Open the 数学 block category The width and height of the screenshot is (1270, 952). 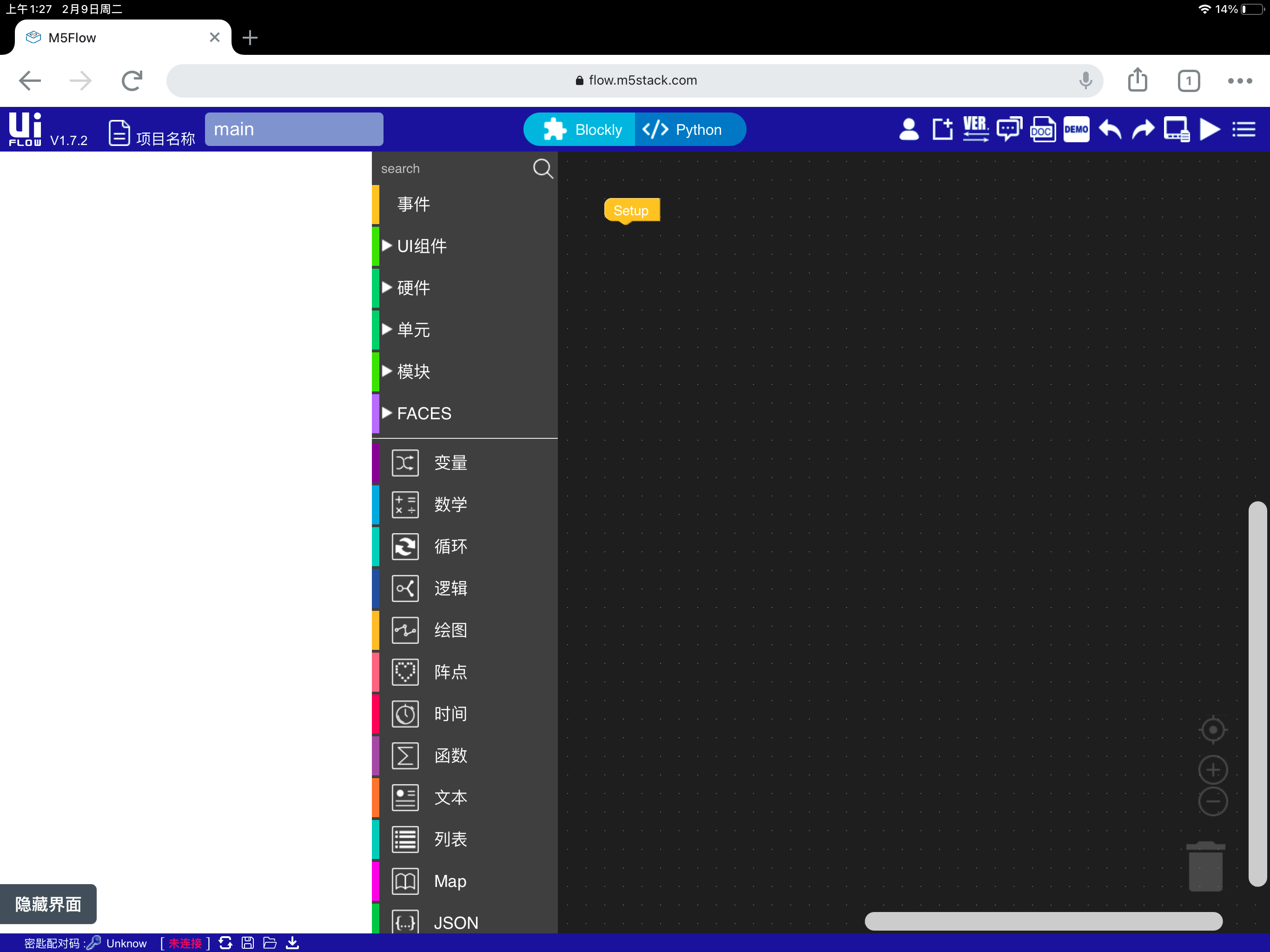[x=464, y=505]
